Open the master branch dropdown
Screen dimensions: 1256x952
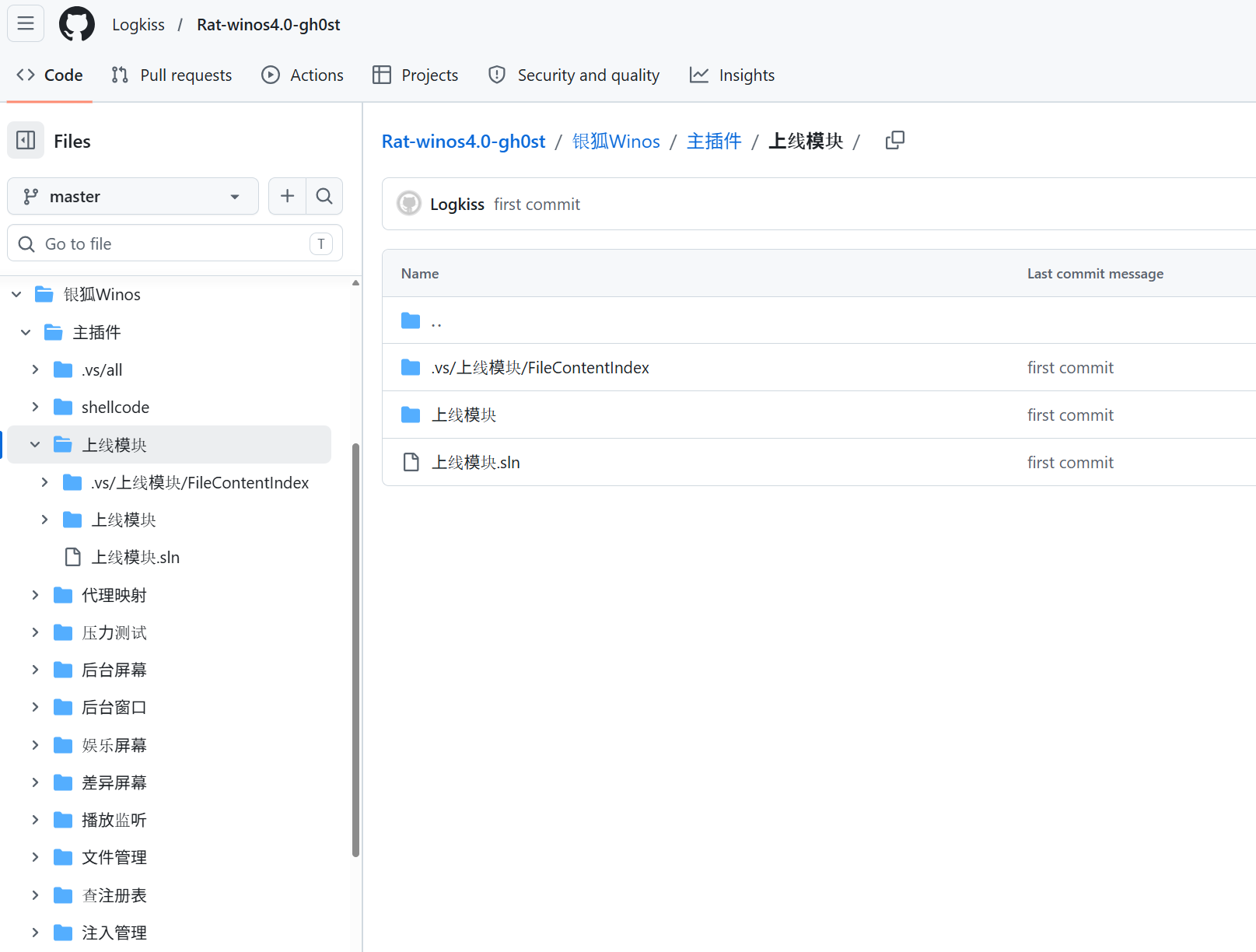[x=133, y=196]
